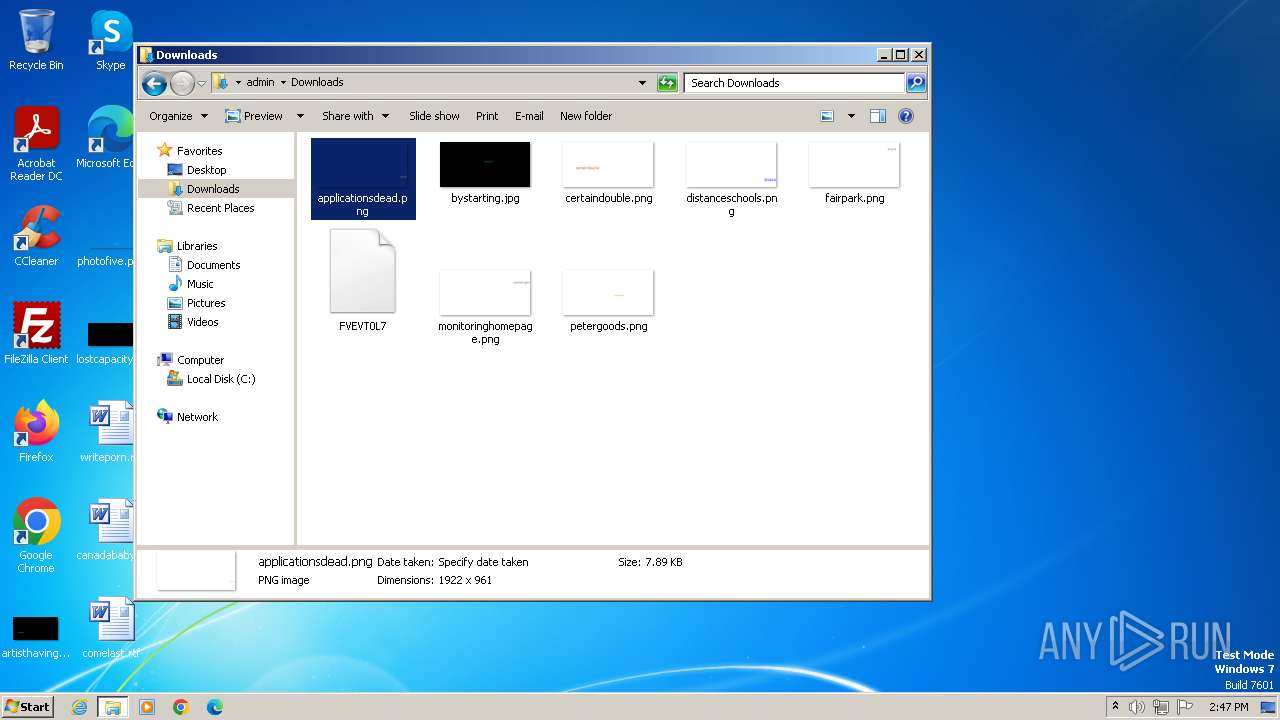Image resolution: width=1280 pixels, height=720 pixels.
Task: Open Microsoft Edge from the taskbar
Action: pos(215,707)
